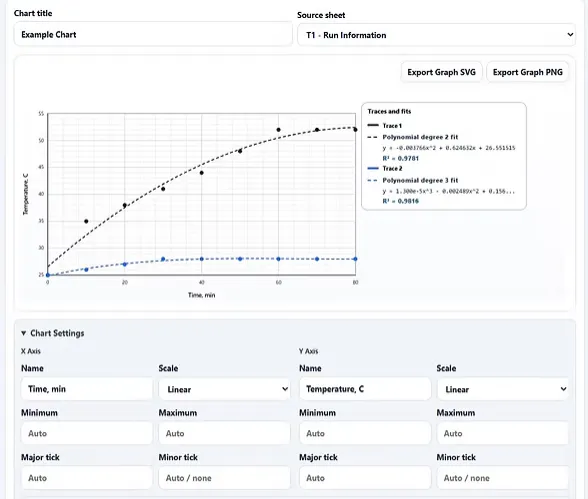Click the Time, min axis label on chart
The image size is (588, 499).
pyautogui.click(x=202, y=295)
